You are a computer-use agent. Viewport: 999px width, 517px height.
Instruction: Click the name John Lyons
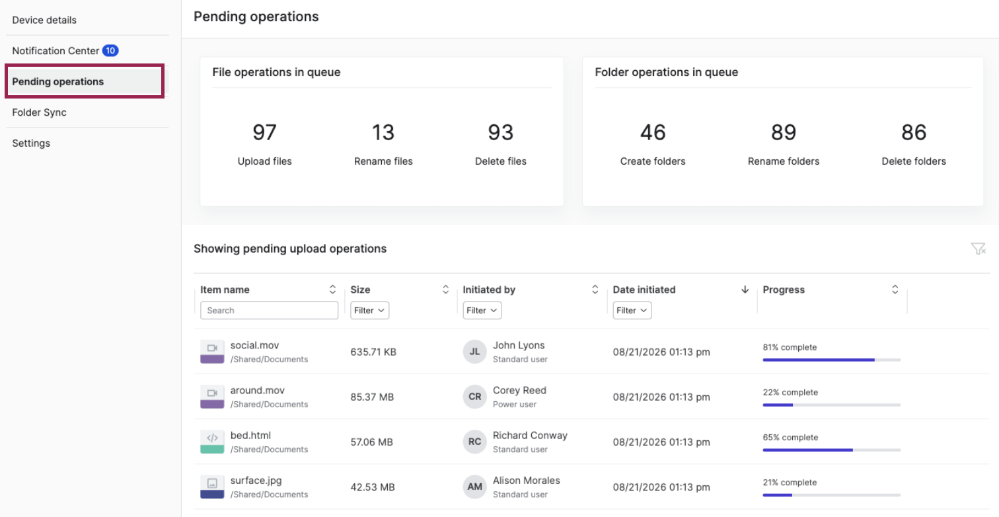pyautogui.click(x=519, y=345)
